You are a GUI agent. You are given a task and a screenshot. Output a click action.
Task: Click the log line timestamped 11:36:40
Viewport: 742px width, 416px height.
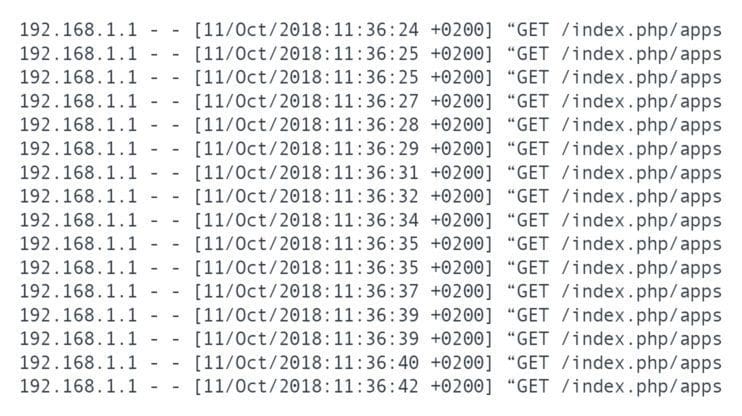pyautogui.click(x=371, y=363)
